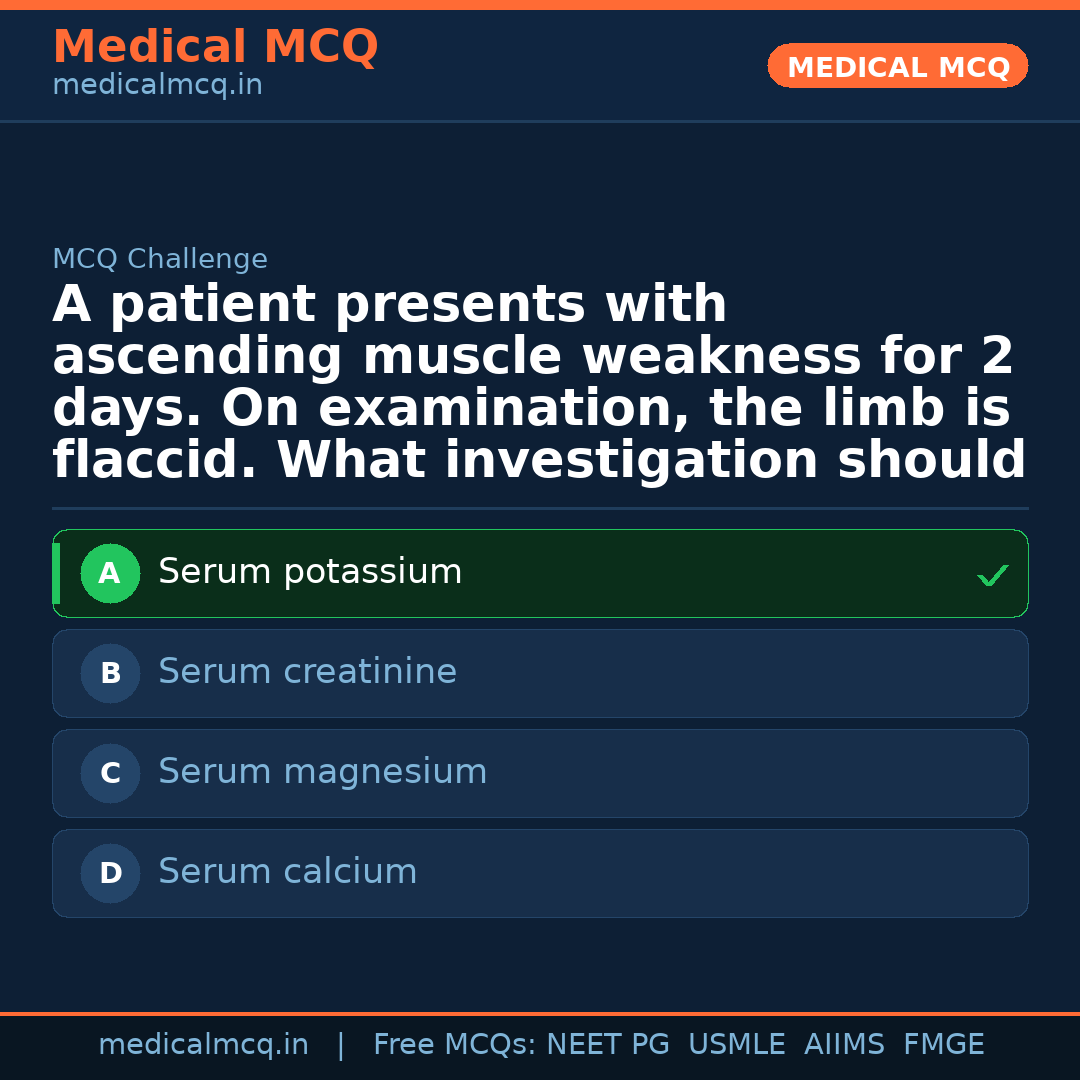Select "USMLE" in the footer
The height and width of the screenshot is (1080, 1080).
(737, 1045)
